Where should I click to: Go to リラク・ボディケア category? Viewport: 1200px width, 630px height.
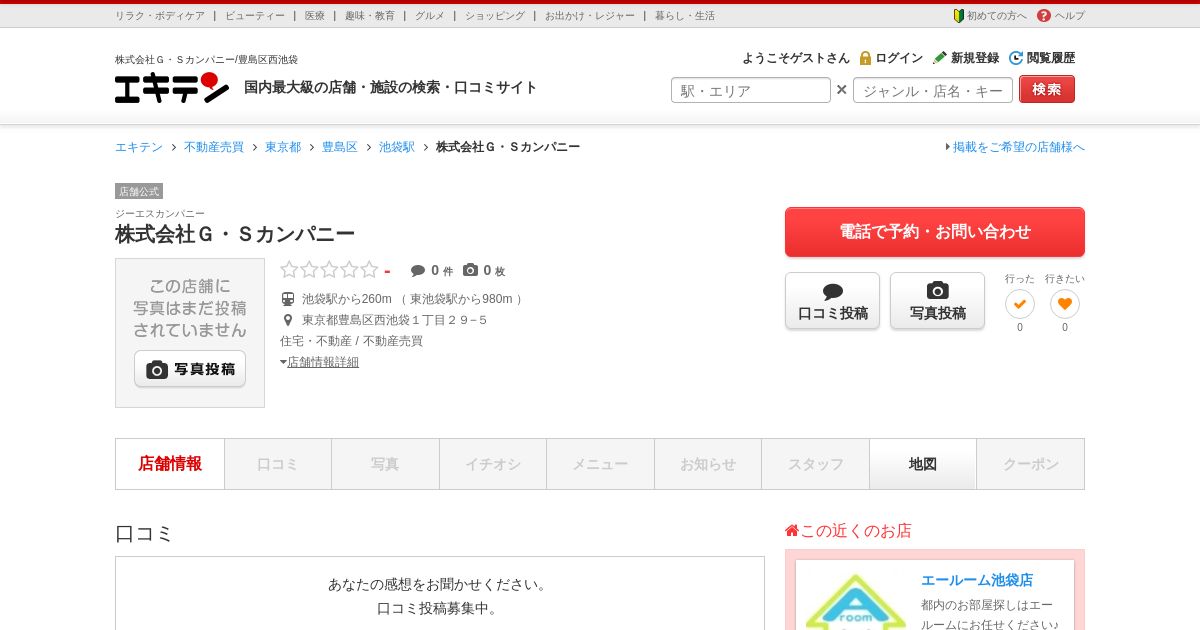pos(160,16)
